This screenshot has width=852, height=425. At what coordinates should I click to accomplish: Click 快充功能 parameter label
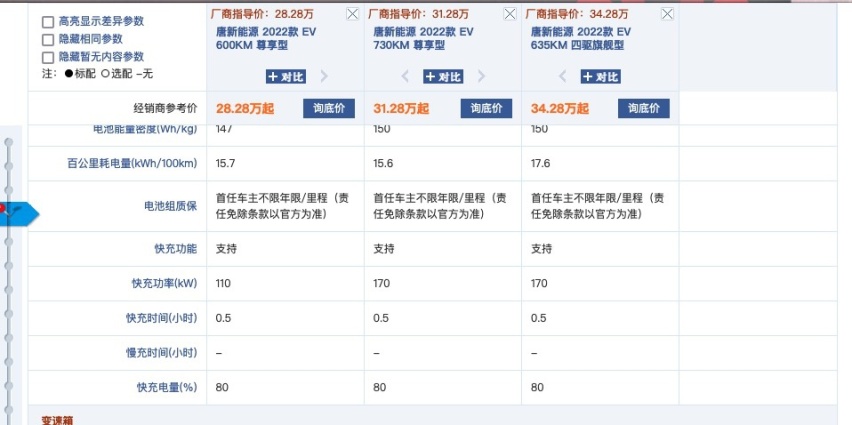point(176,249)
